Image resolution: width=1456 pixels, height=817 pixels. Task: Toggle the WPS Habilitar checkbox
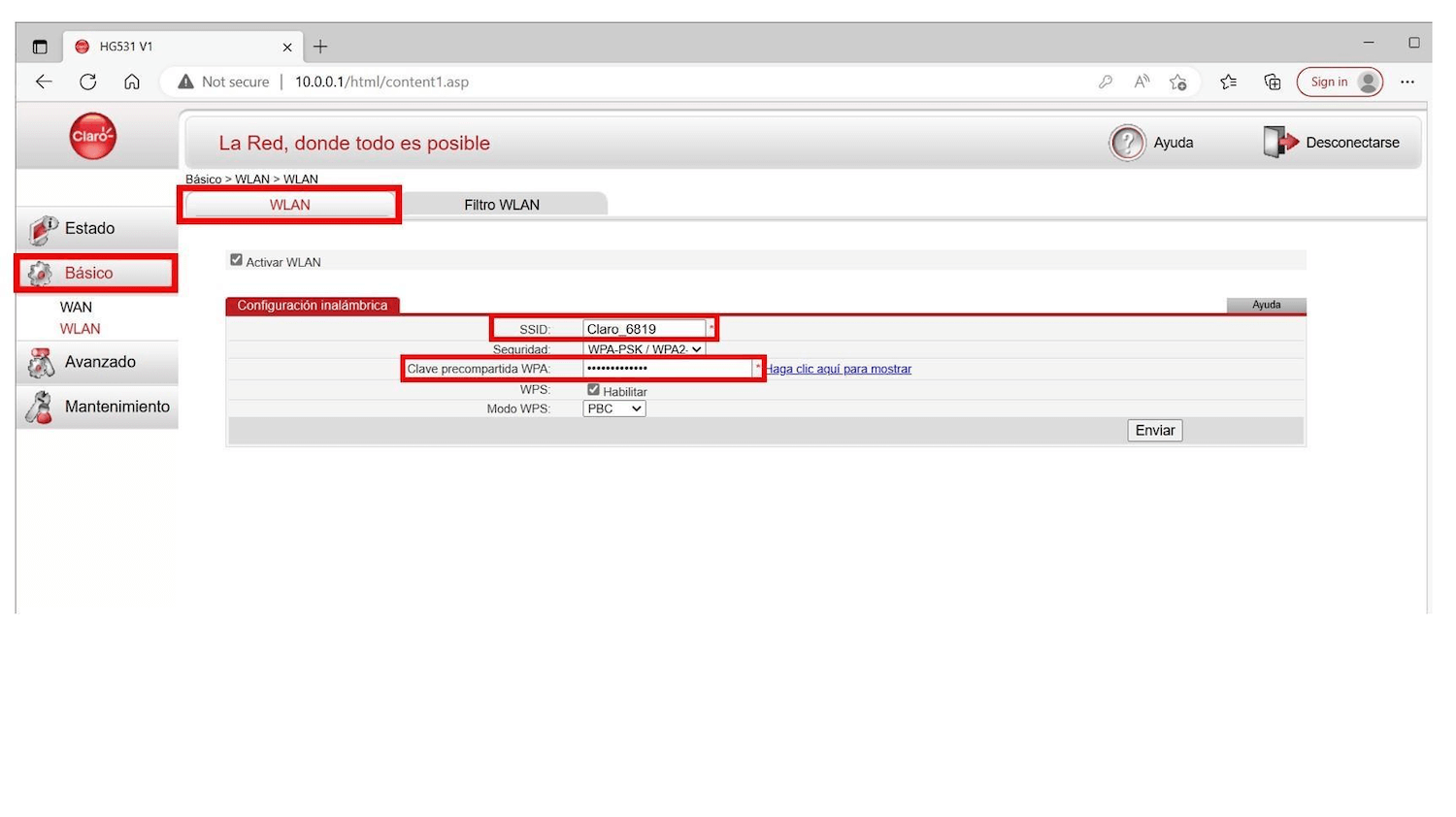click(x=593, y=390)
